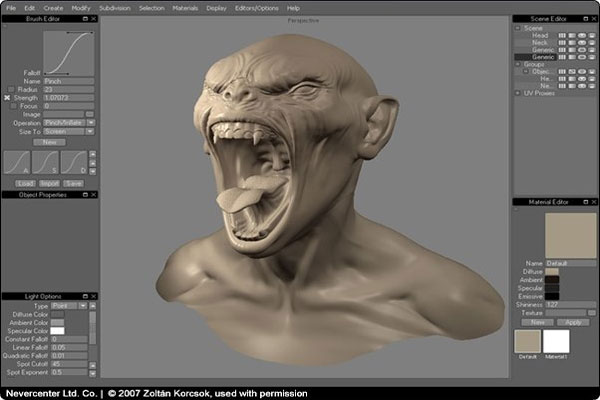Click the Apply button in Material Editor
This screenshot has height=400, width=600.
point(573,323)
